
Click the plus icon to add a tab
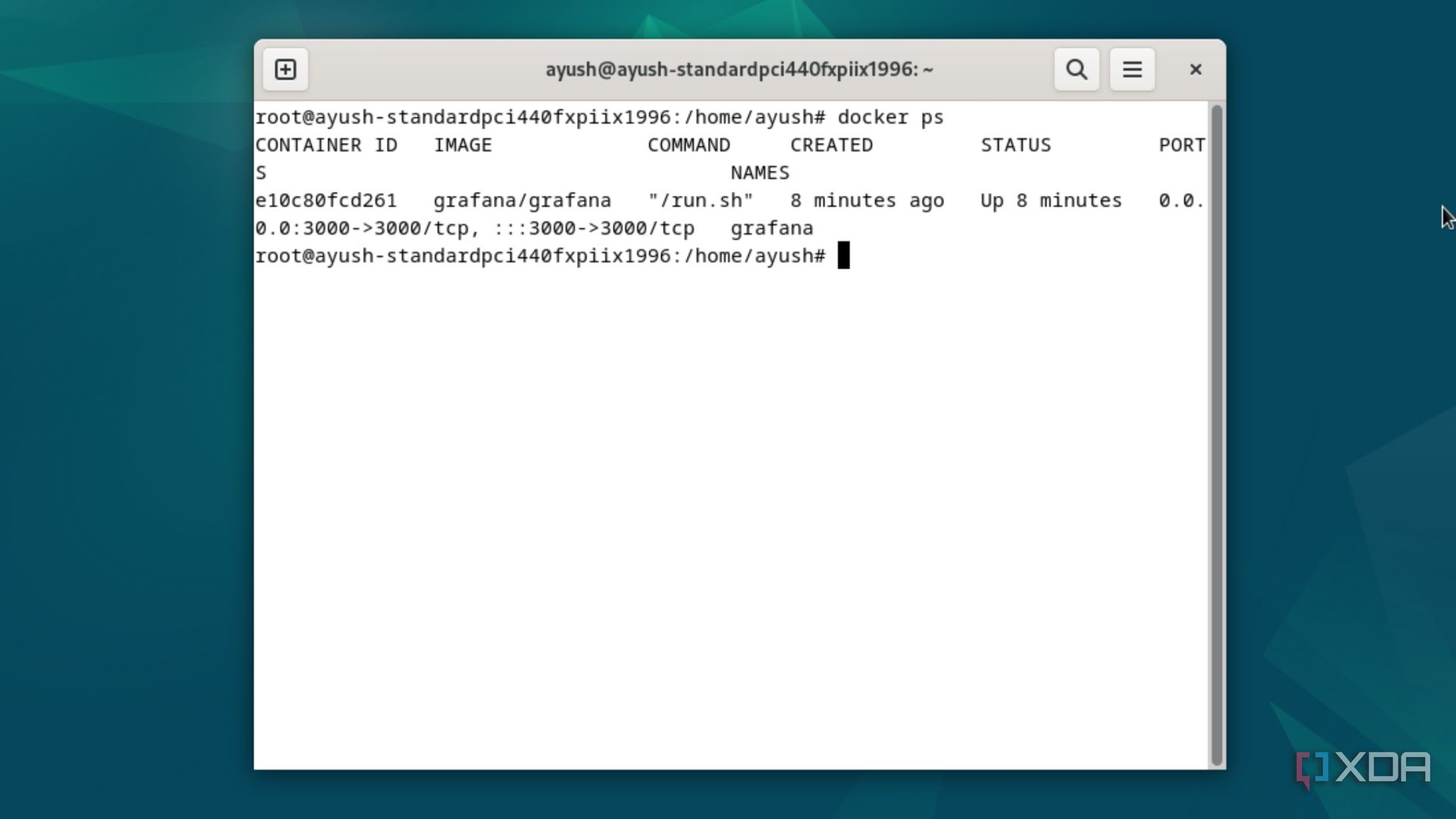[x=284, y=69]
